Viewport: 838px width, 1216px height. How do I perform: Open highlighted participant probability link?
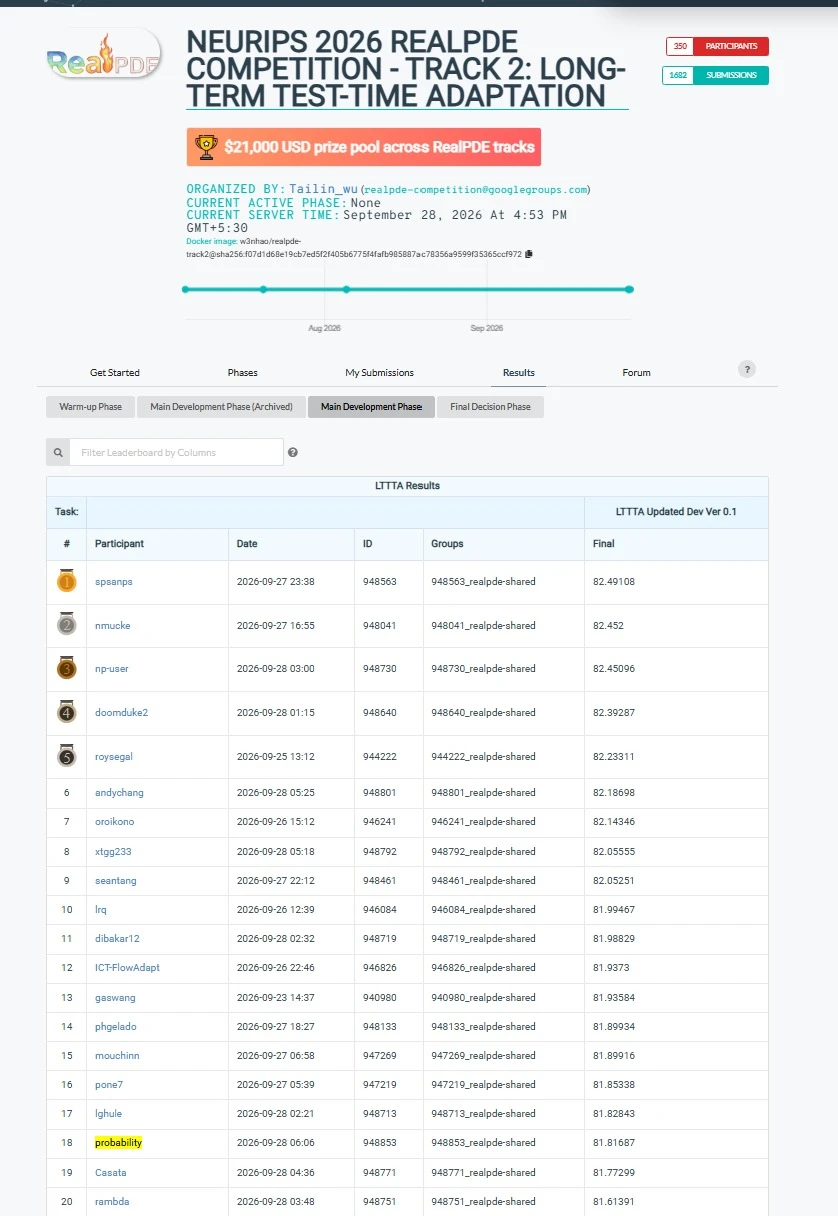point(118,1143)
